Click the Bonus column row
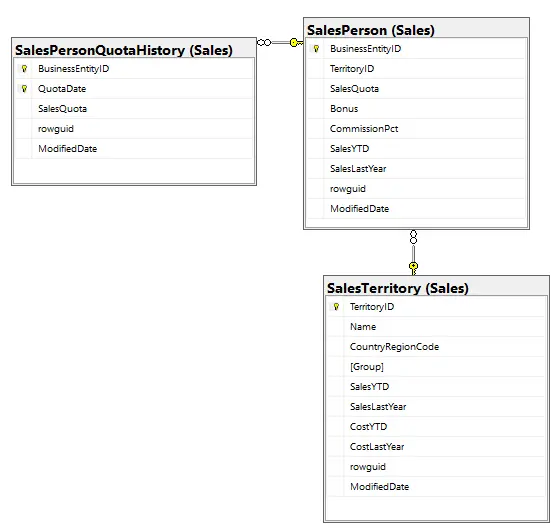This screenshot has height=528, width=551. click(x=416, y=109)
